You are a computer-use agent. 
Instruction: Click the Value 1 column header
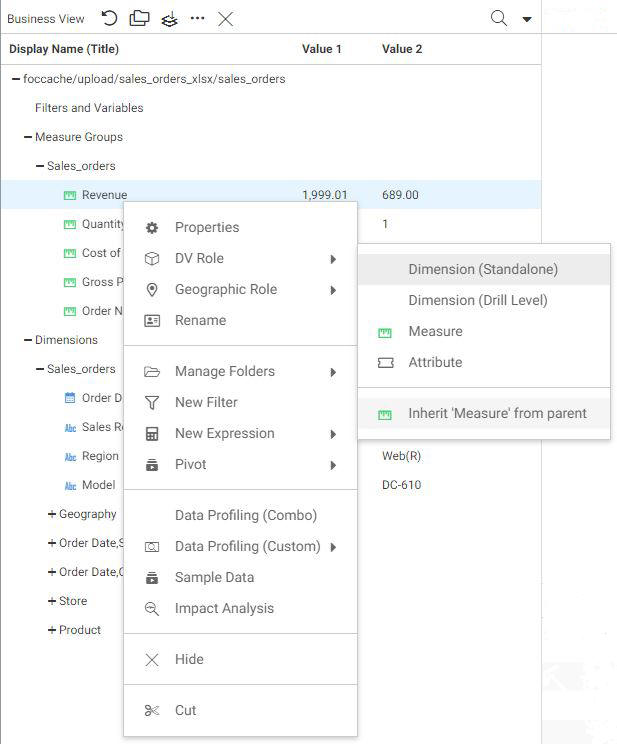[x=322, y=49]
